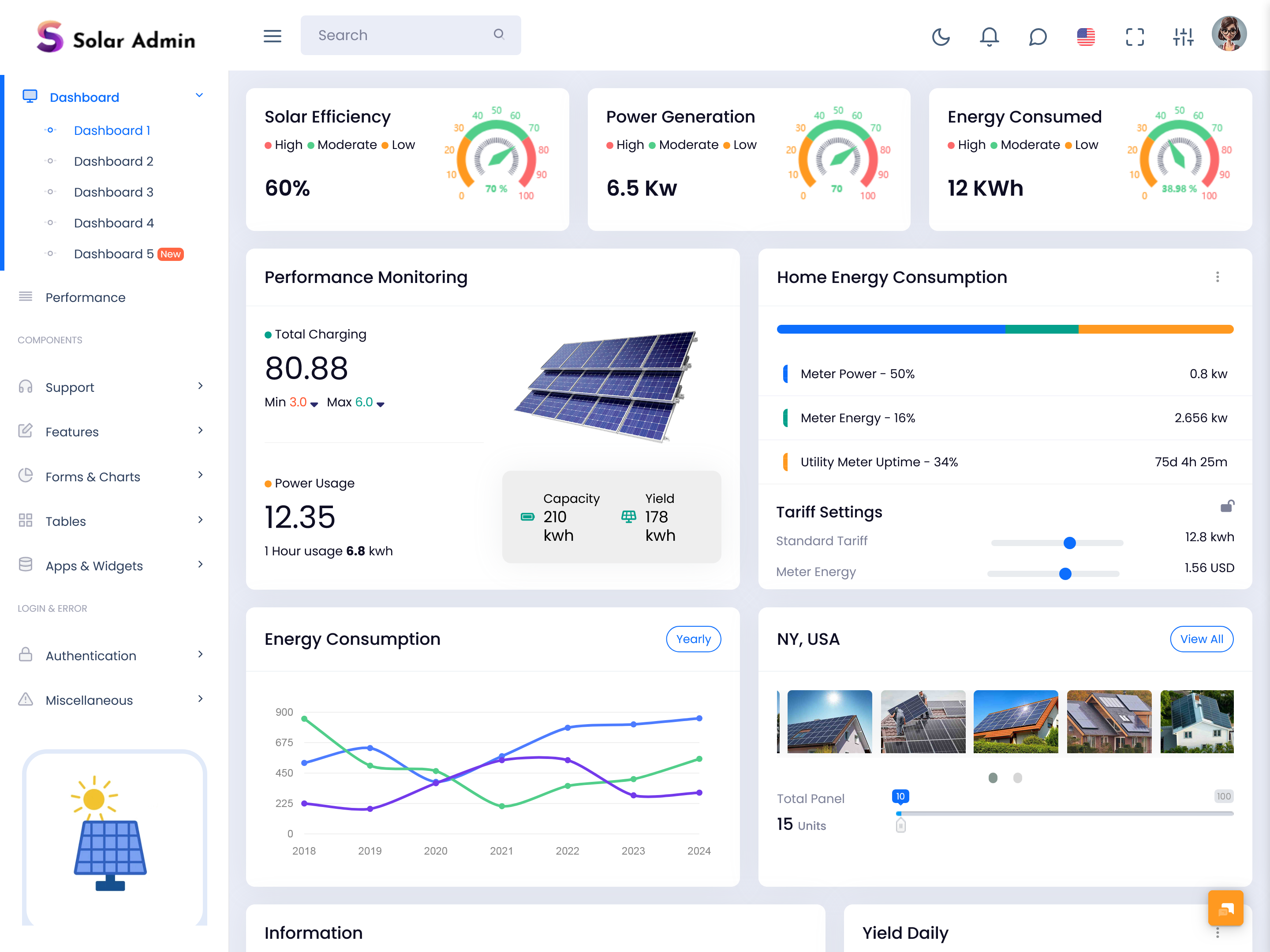
Task: Expand the Support submenu arrow
Action: pos(200,386)
